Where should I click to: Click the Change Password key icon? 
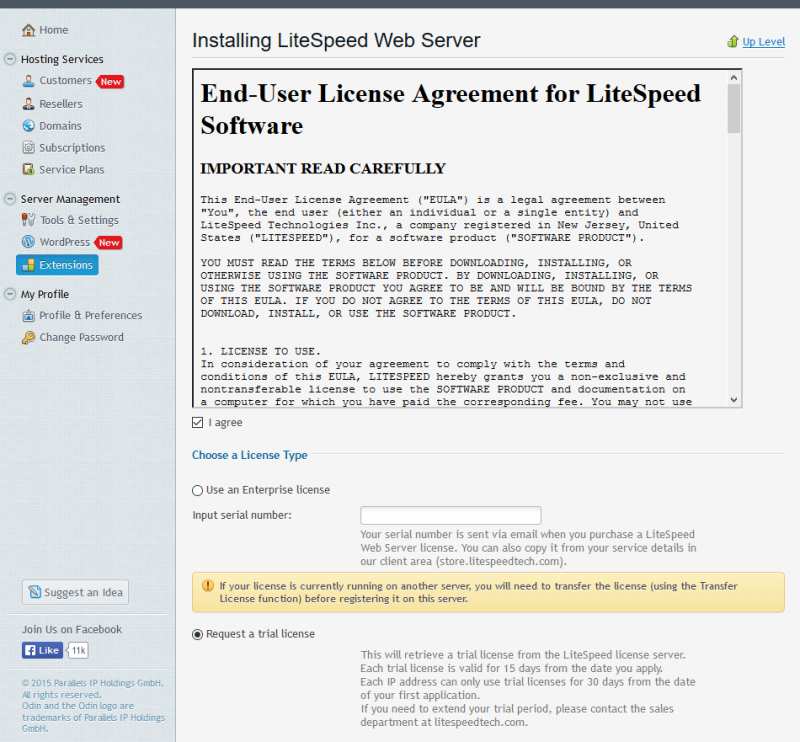coord(29,337)
